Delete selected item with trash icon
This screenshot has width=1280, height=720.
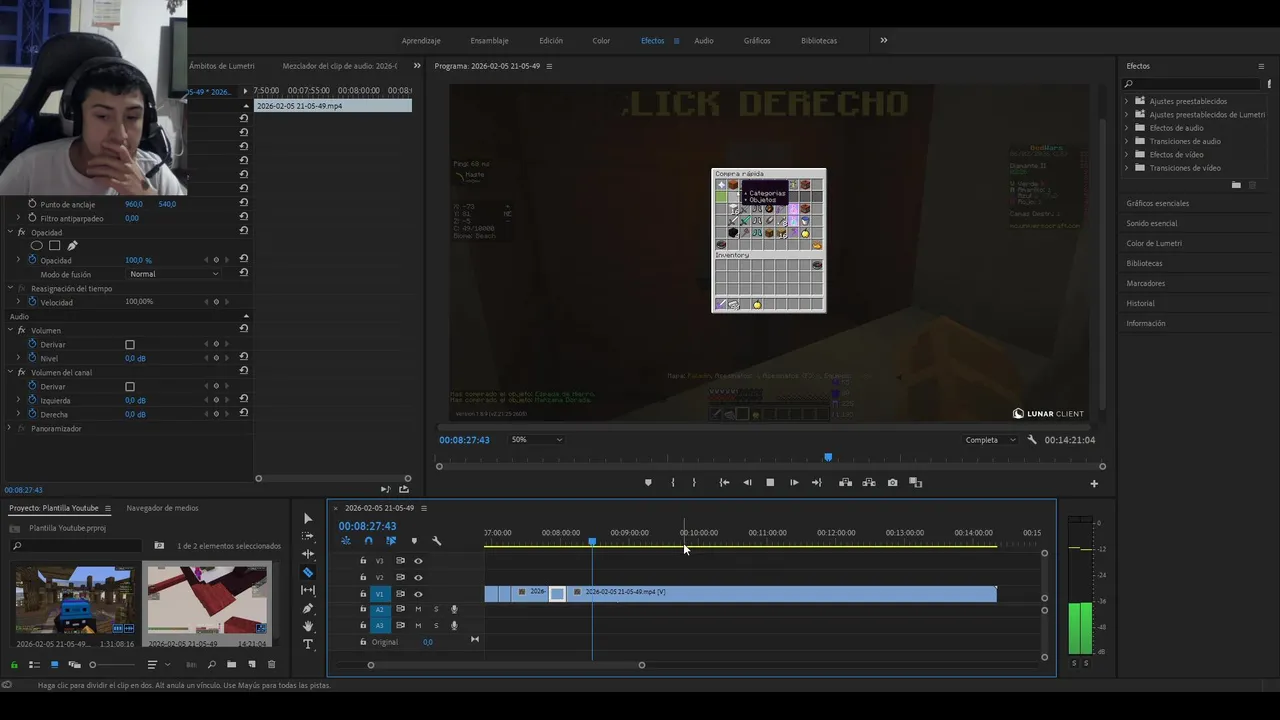pyautogui.click(x=271, y=665)
